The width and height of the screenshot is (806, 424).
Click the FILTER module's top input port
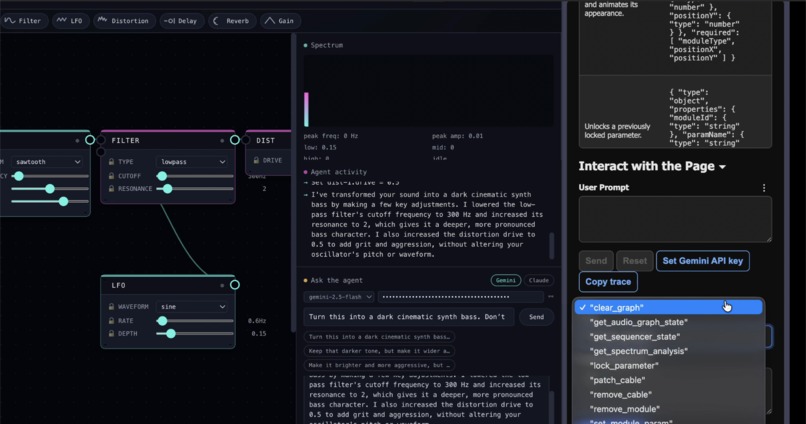point(101,140)
